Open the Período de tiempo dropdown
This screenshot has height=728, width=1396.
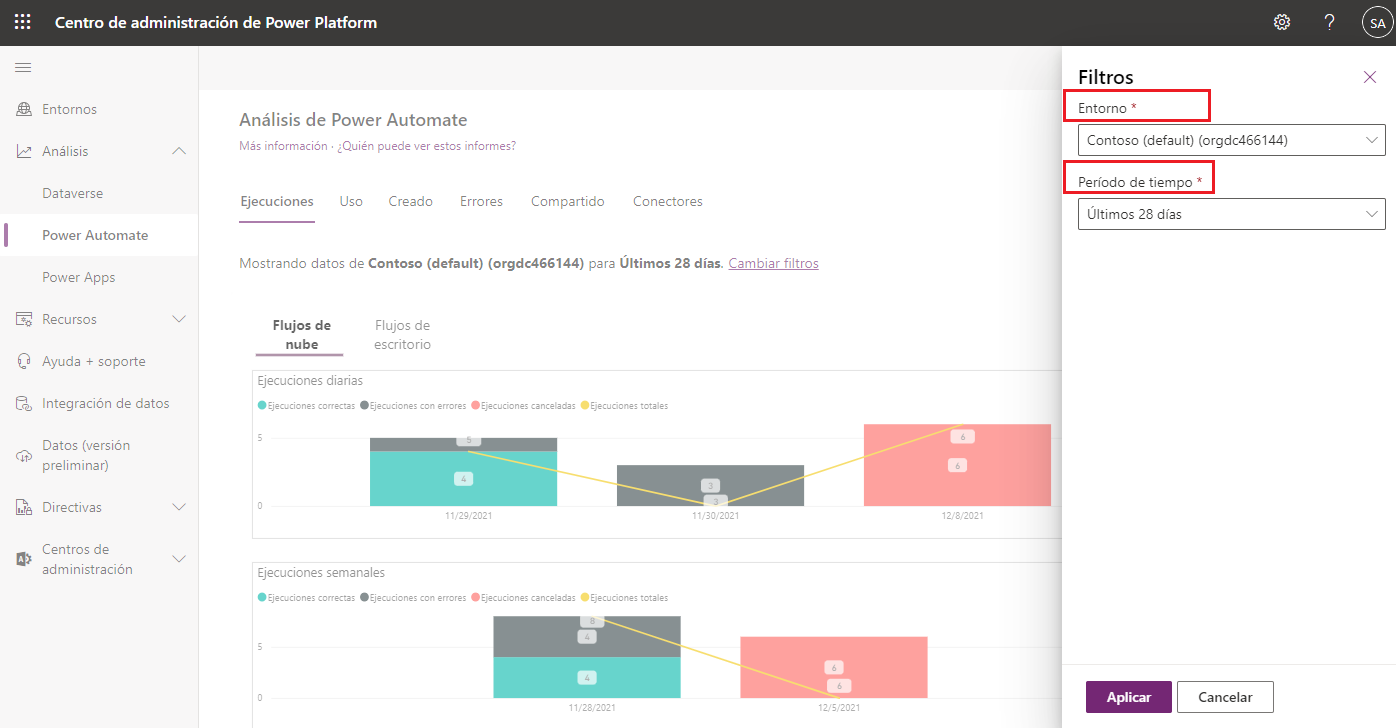point(1232,214)
